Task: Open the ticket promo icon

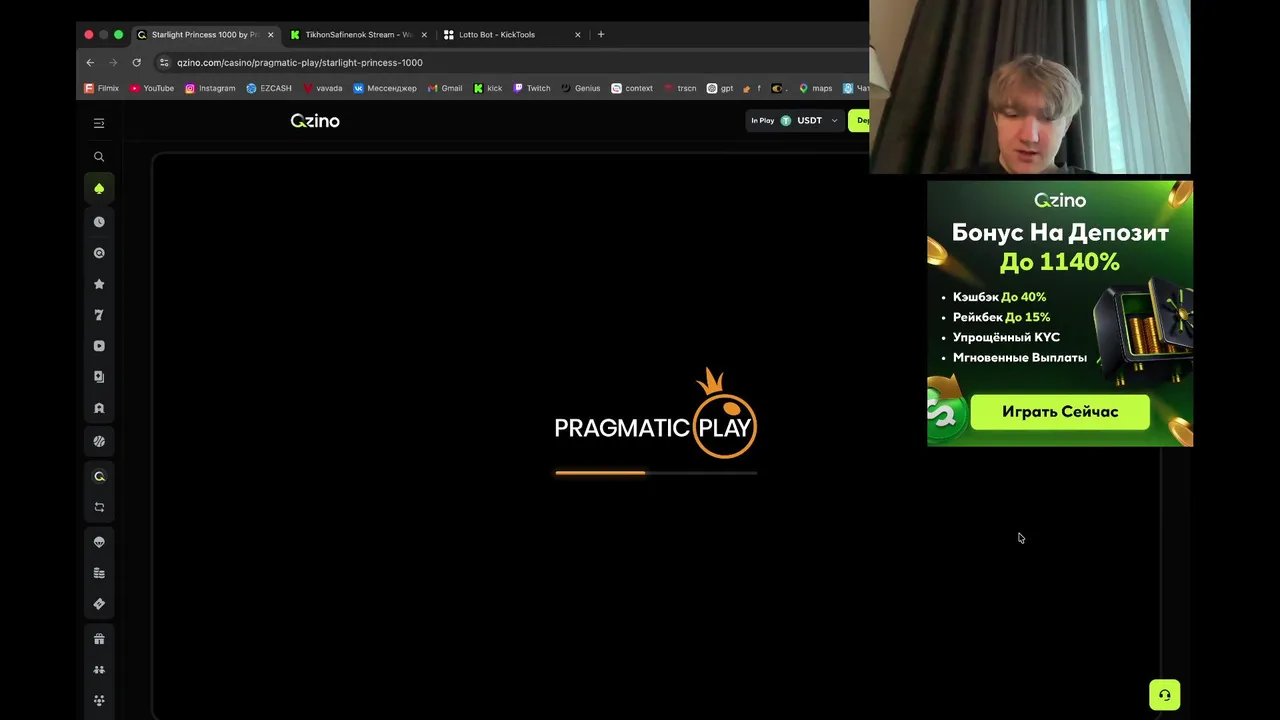Action: (99, 604)
